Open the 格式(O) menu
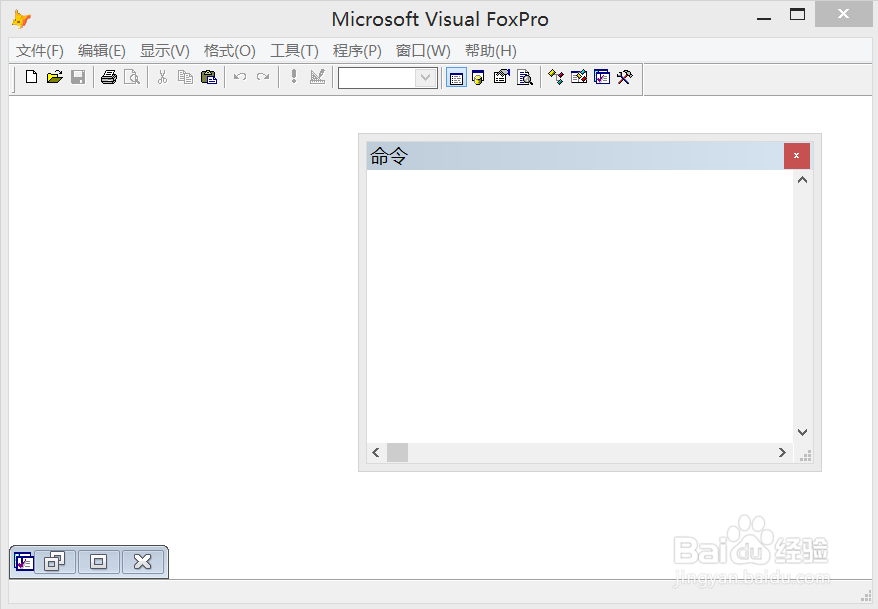The width and height of the screenshot is (878, 609). [230, 51]
